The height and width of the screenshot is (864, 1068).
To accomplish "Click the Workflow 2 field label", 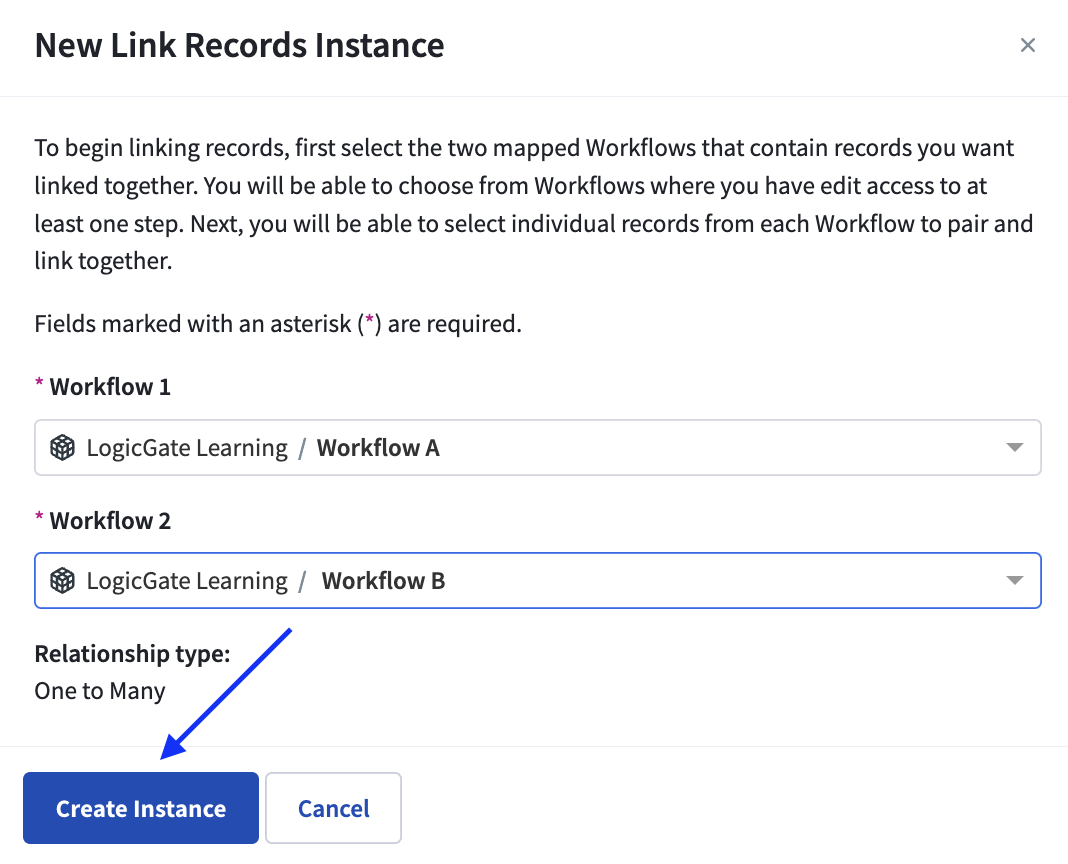I will (x=110, y=521).
